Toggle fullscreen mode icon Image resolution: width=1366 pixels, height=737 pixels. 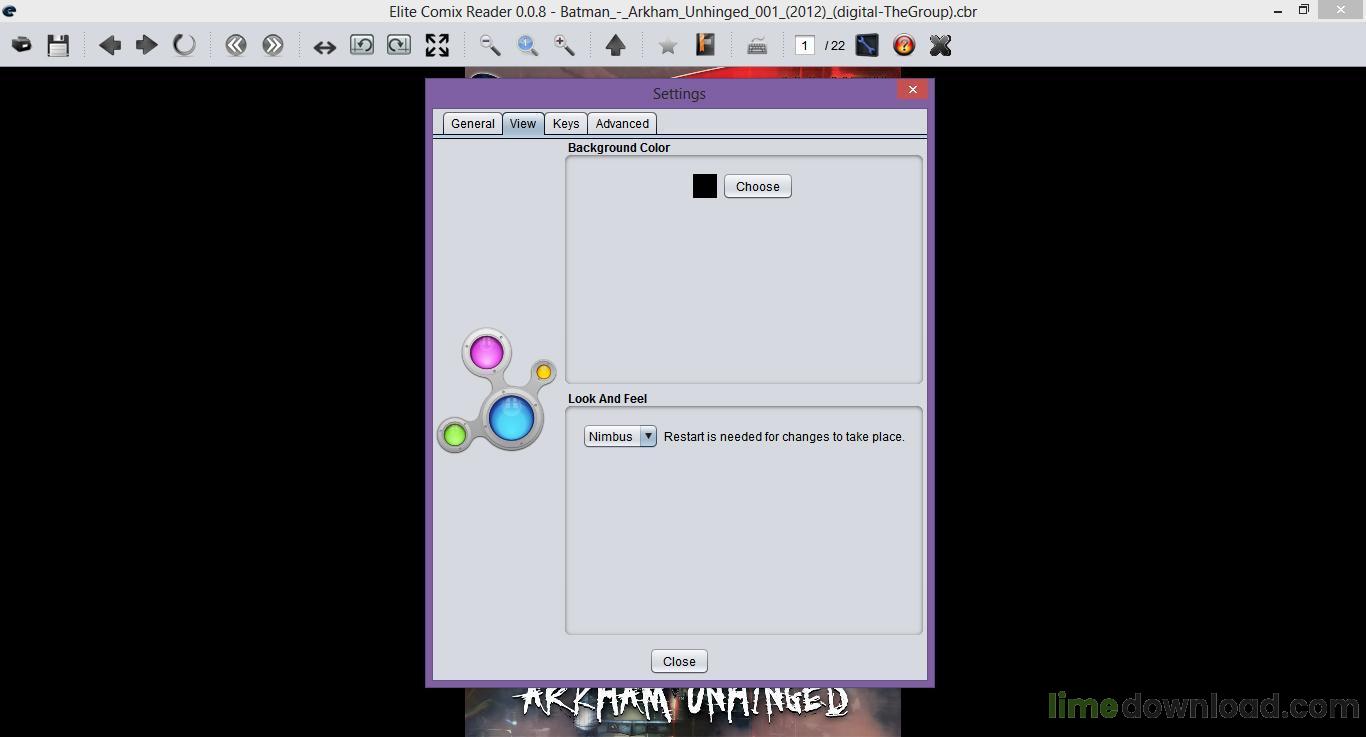click(x=437, y=45)
